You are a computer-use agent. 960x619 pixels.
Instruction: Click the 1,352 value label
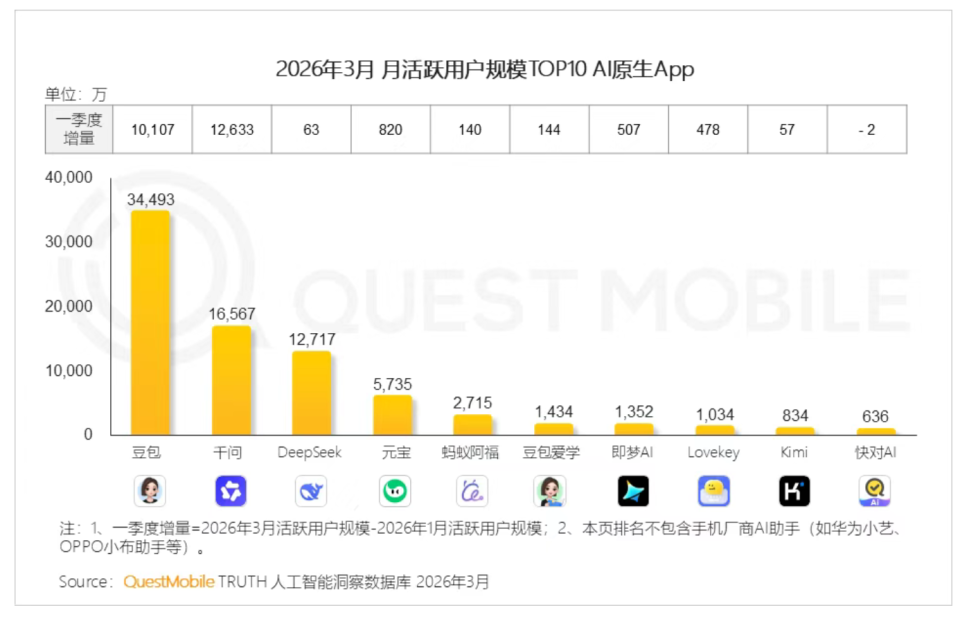click(634, 411)
